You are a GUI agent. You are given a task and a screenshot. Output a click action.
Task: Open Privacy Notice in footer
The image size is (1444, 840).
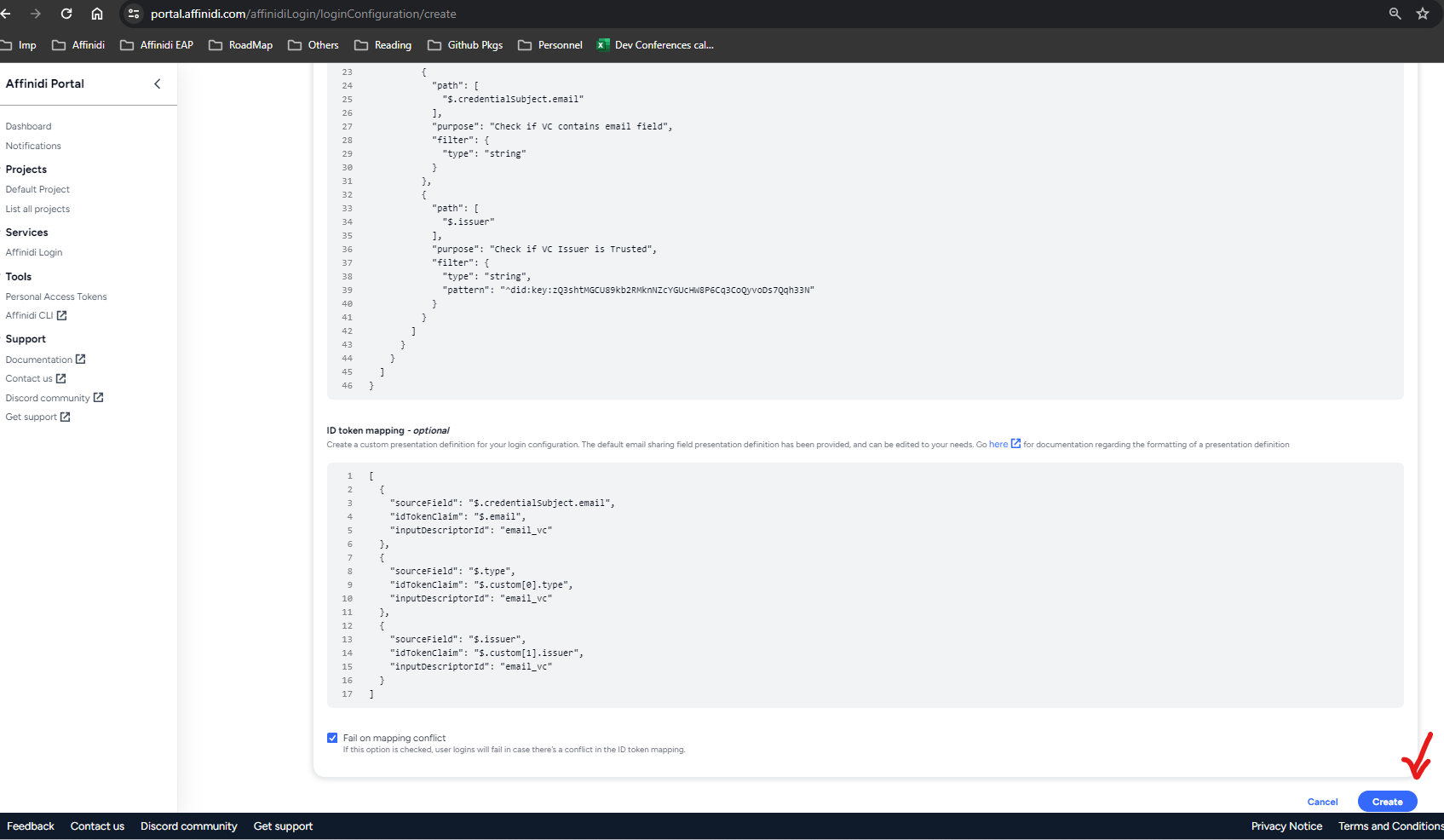tap(1286, 826)
